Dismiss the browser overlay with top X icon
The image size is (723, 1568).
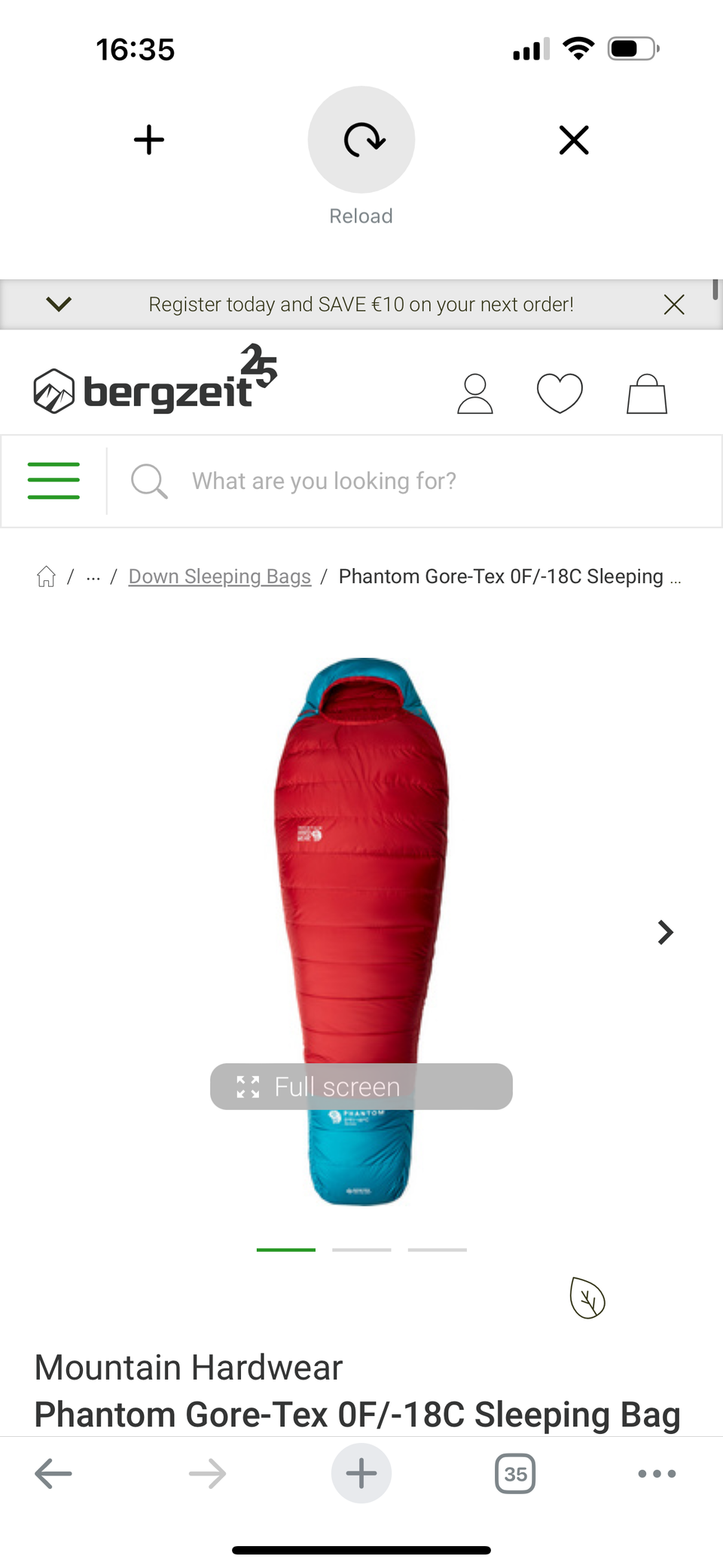click(574, 139)
